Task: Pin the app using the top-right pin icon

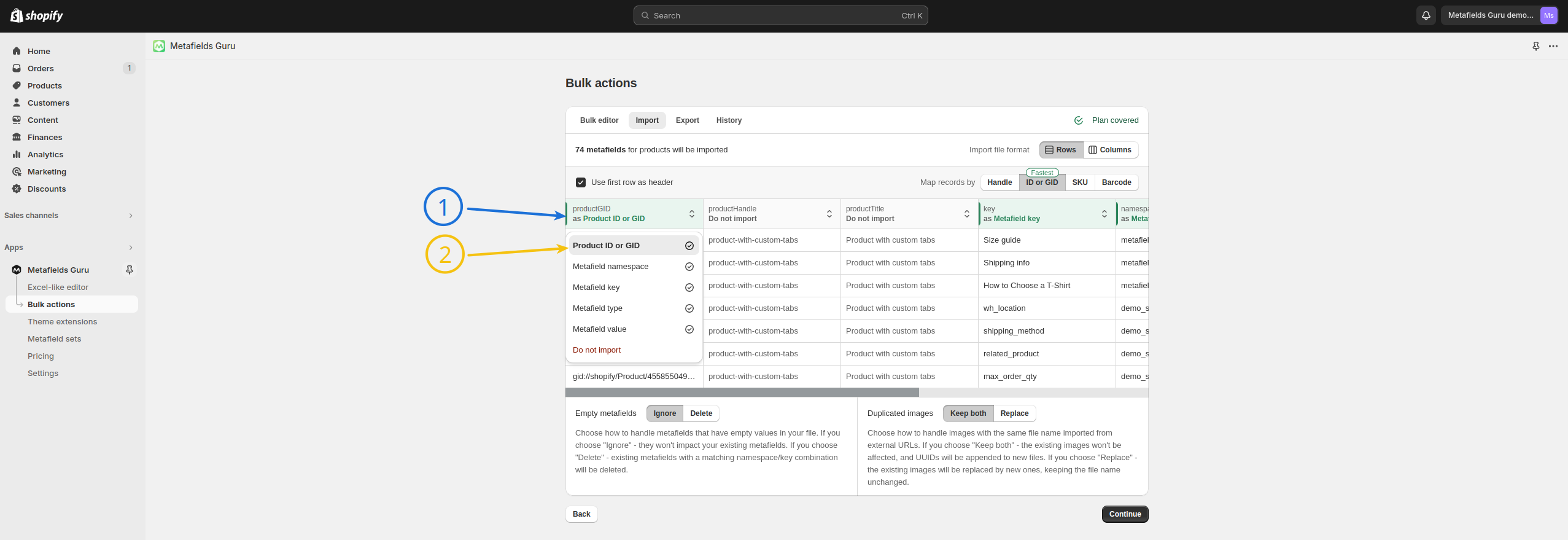Action: point(1536,46)
